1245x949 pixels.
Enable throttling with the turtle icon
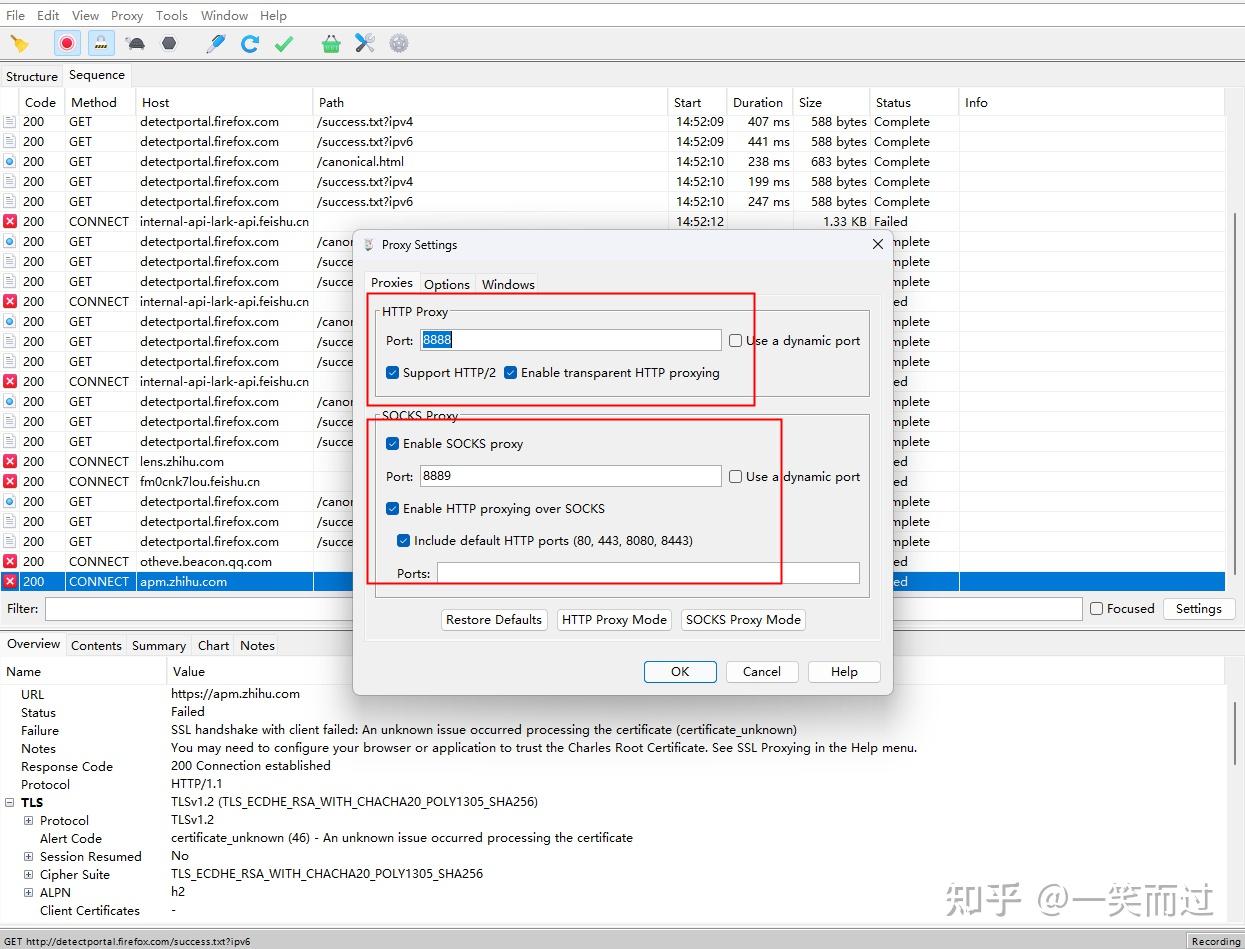[136, 44]
